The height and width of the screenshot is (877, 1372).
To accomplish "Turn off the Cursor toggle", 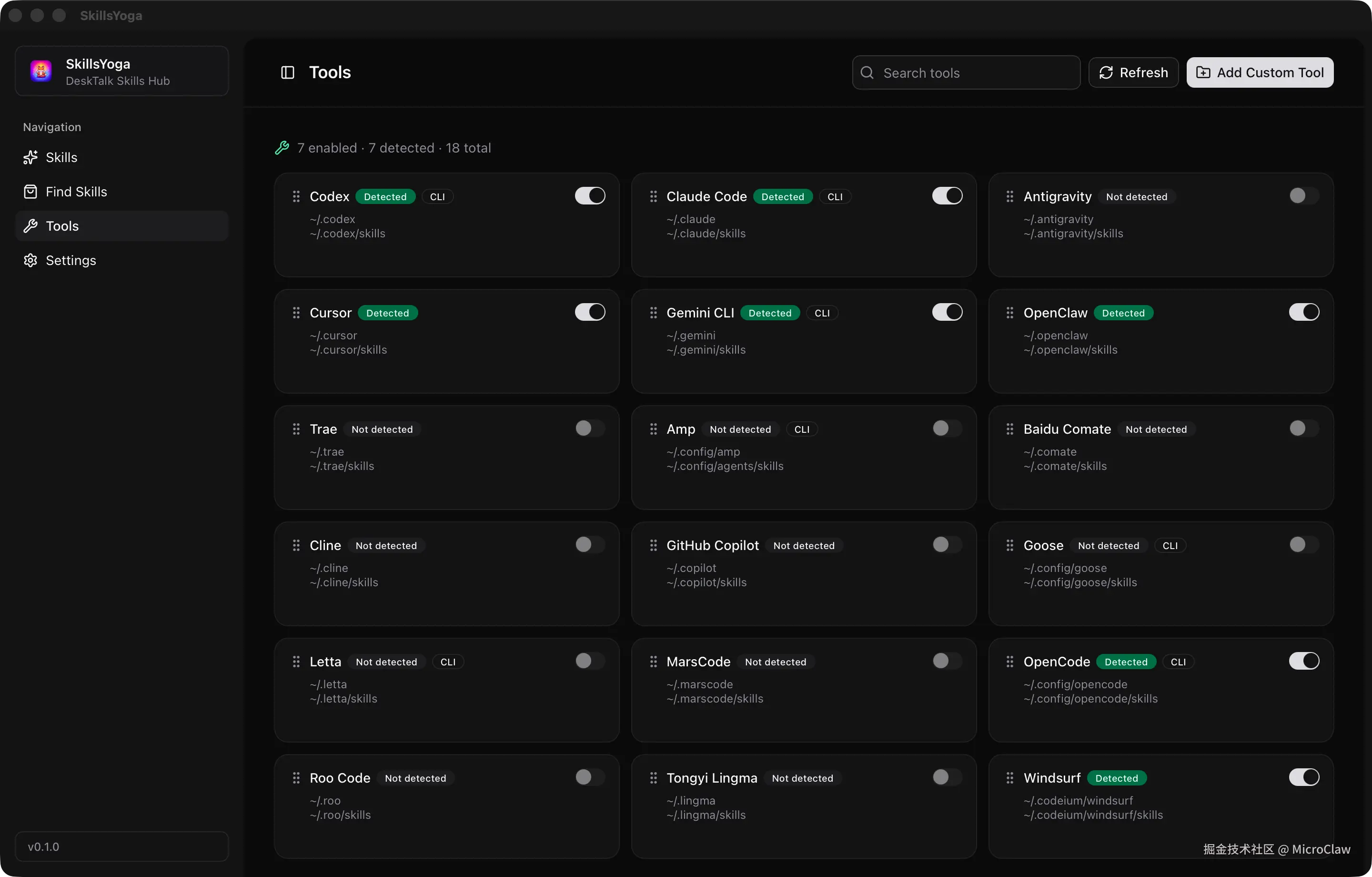I will 589,312.
